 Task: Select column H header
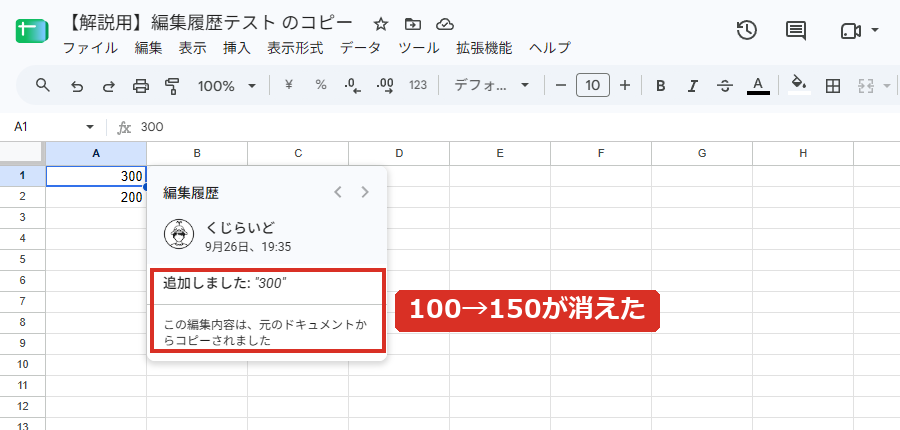click(803, 153)
